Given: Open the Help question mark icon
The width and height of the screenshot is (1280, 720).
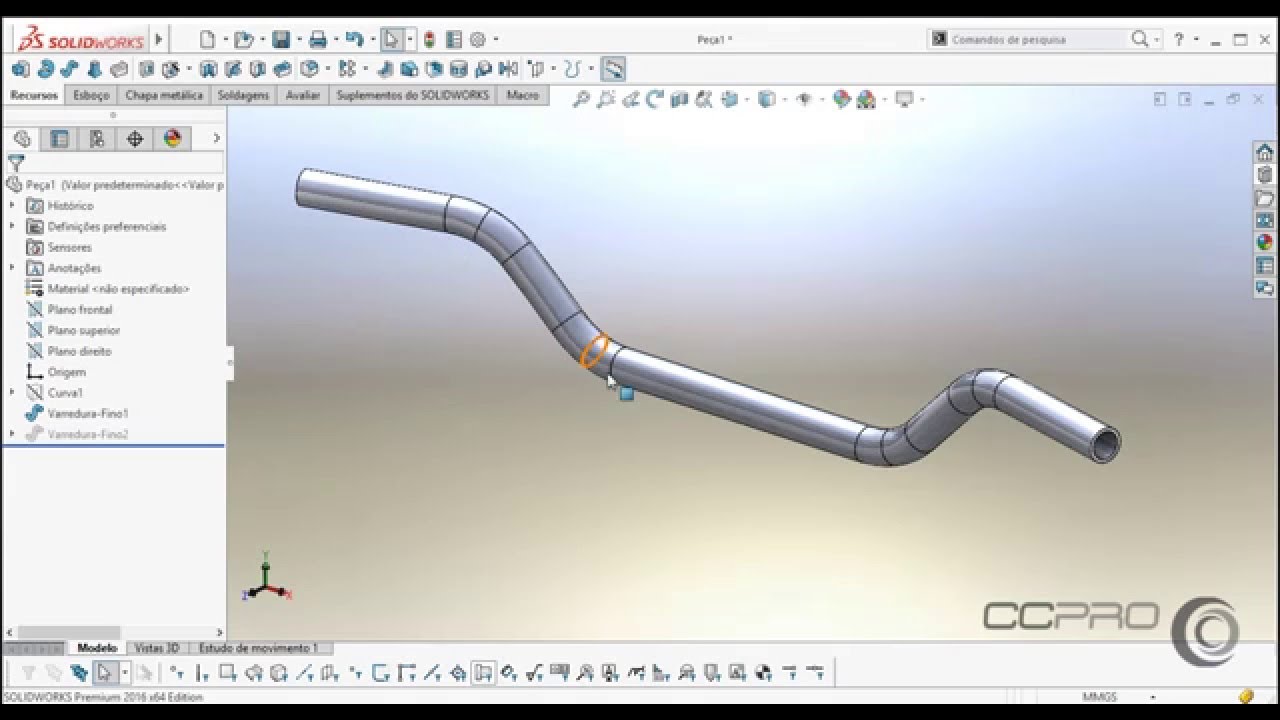Looking at the screenshot, I should [x=1179, y=40].
